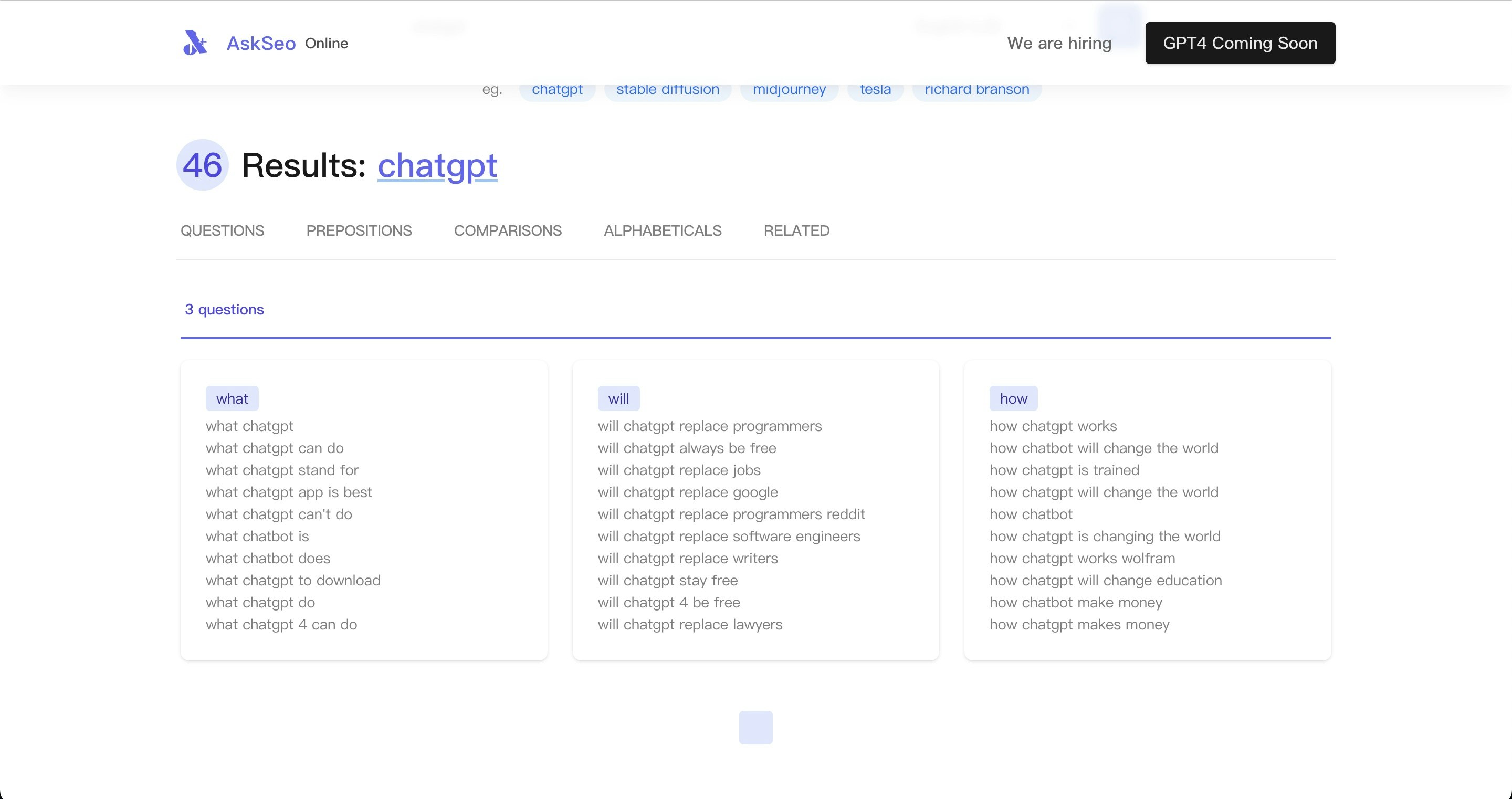
Task: Click 'how chatgpt works' first row
Action: point(1053,426)
